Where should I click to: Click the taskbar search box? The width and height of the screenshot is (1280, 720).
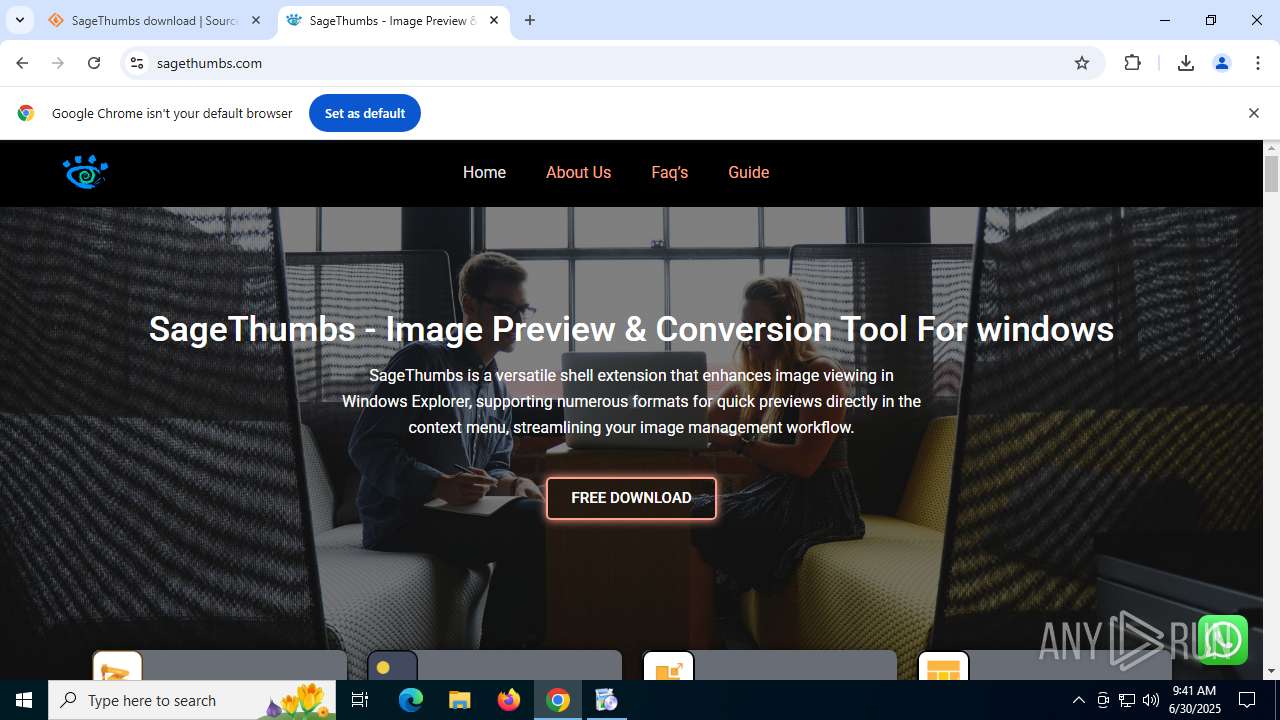tap(194, 700)
